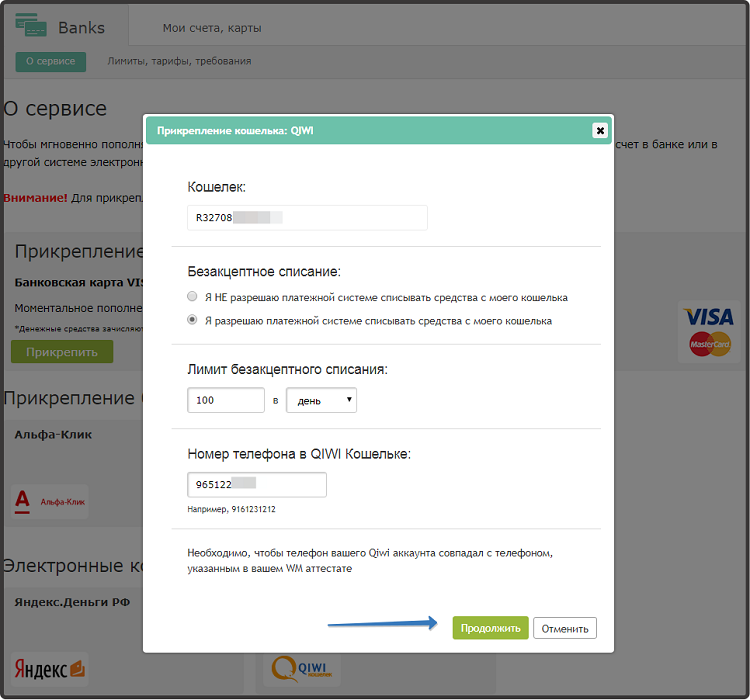Viewport: 750px width, 700px height.
Task: Select 'Я разрешаю платежной системе' radio option
Action: 192,319
